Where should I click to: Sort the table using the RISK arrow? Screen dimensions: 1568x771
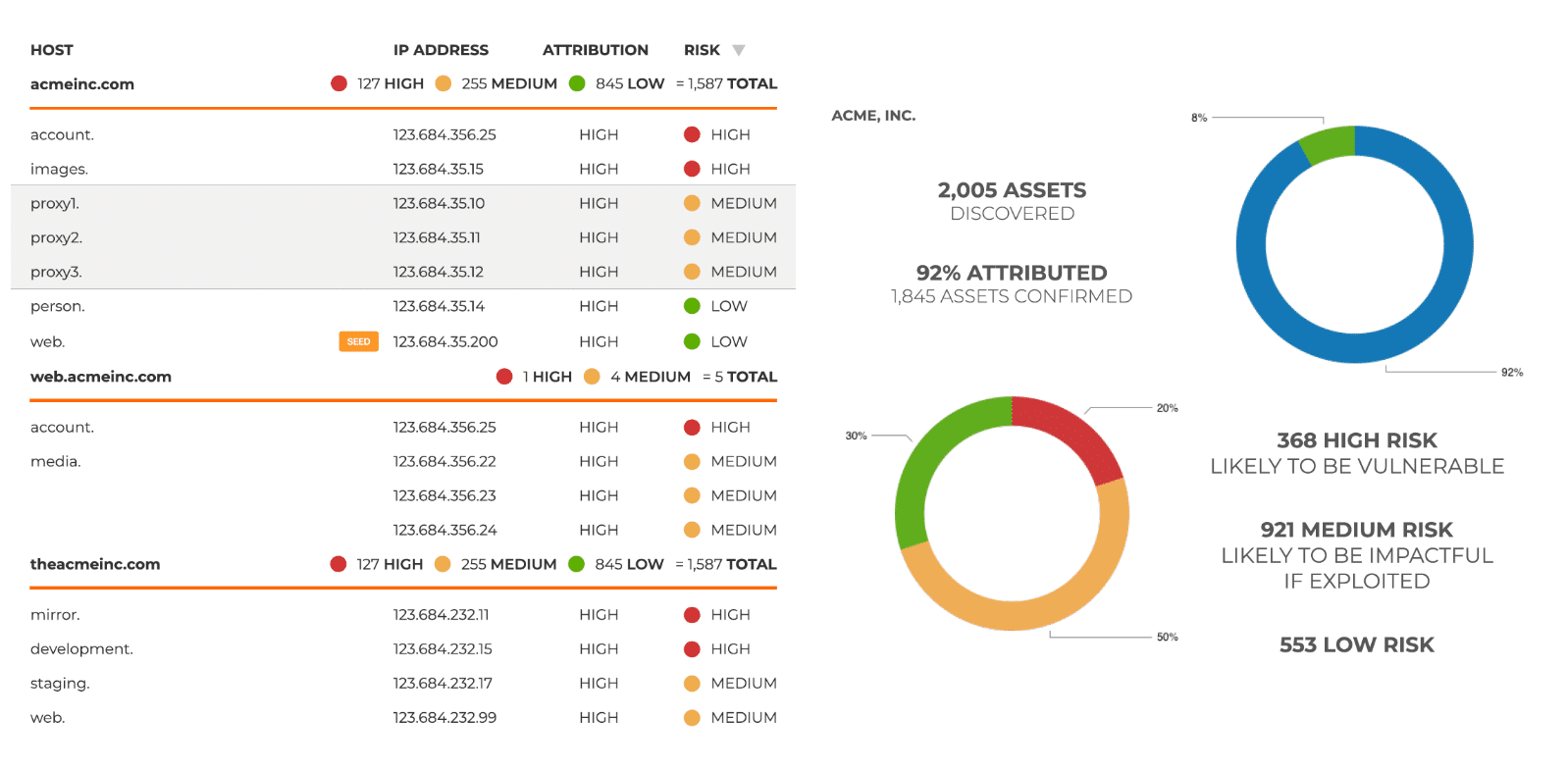pos(739,50)
